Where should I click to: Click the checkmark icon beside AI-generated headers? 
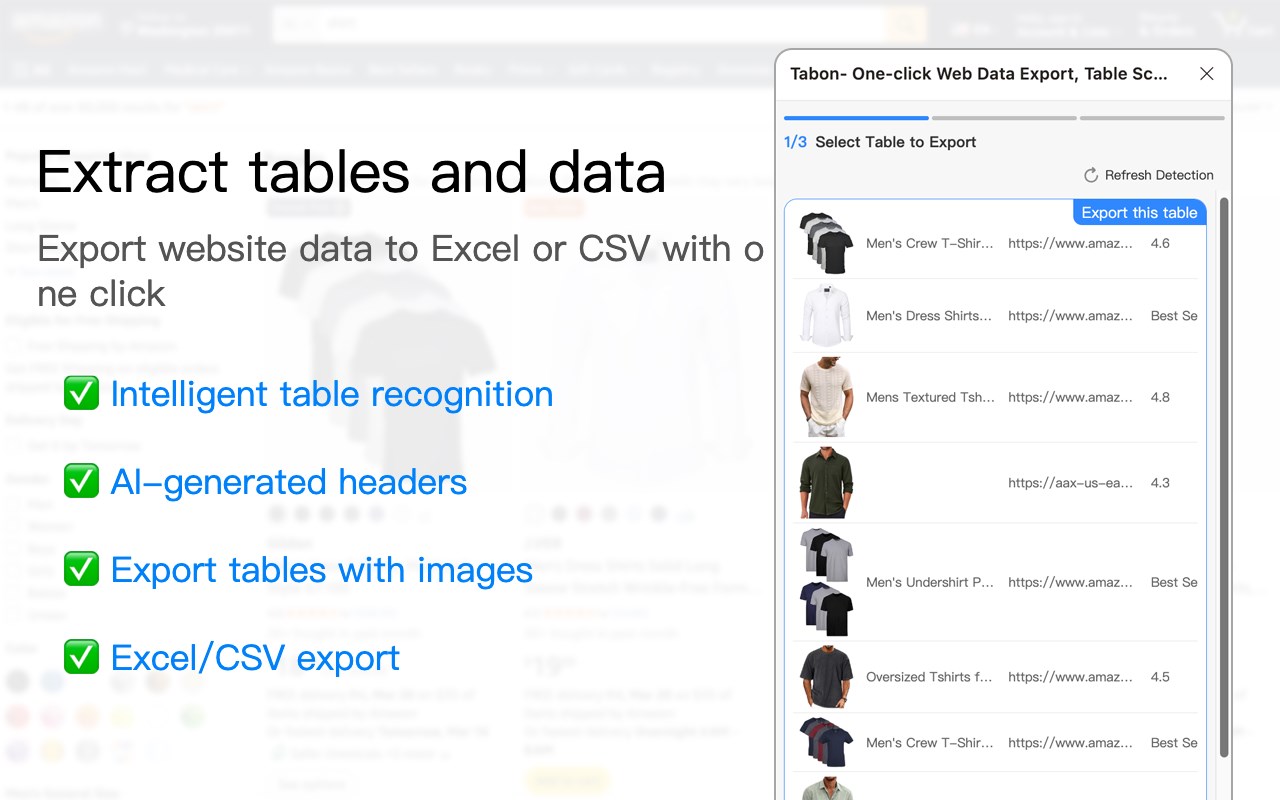(x=81, y=480)
